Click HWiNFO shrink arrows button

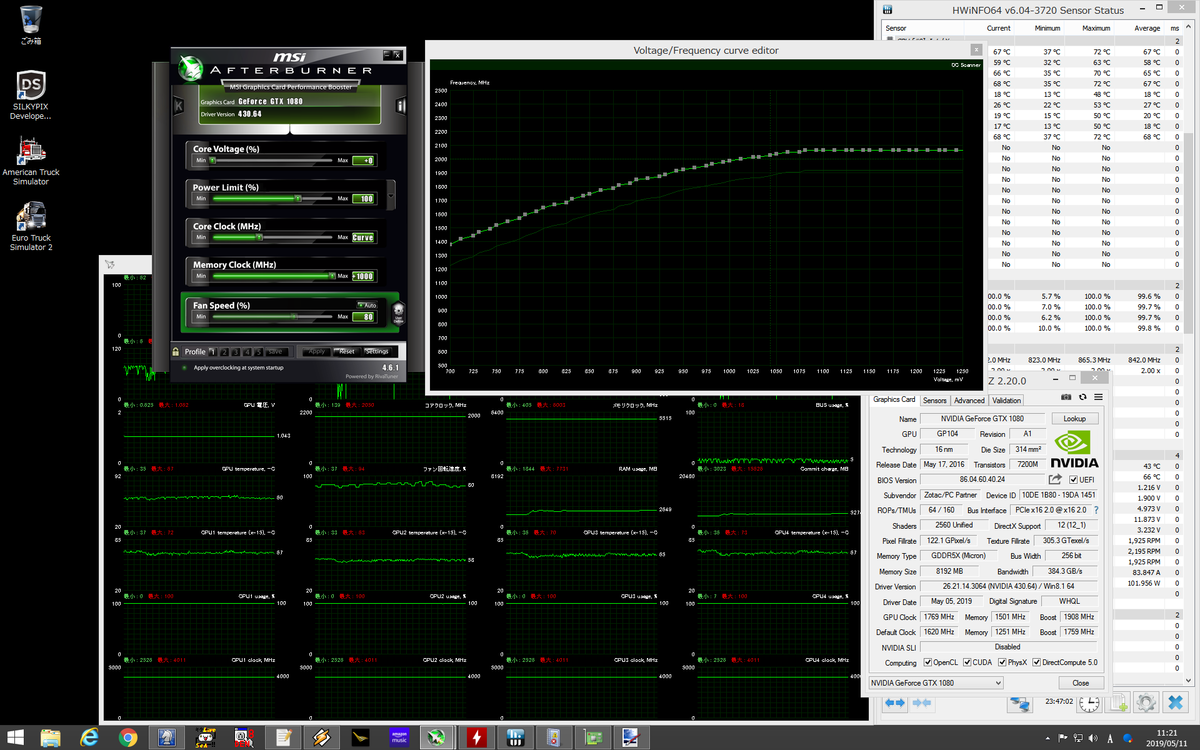(x=922, y=703)
